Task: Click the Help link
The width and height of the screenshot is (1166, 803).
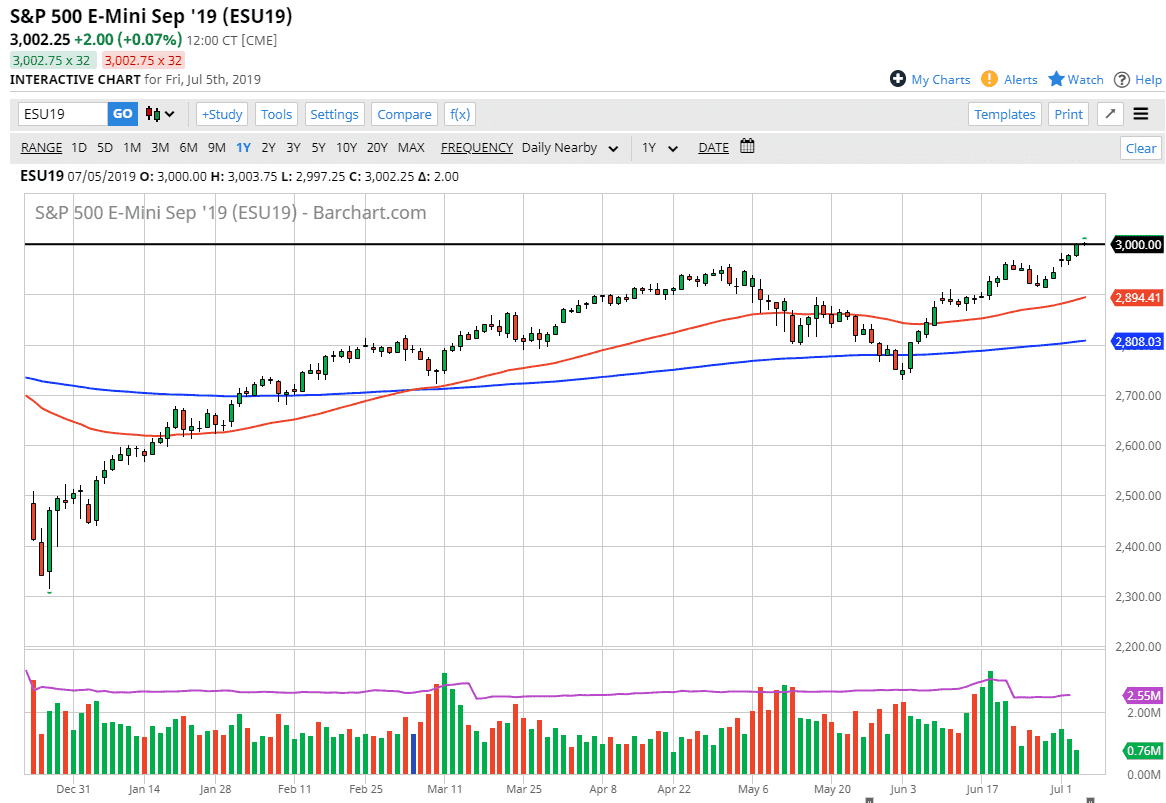Action: pyautogui.click(x=1148, y=80)
